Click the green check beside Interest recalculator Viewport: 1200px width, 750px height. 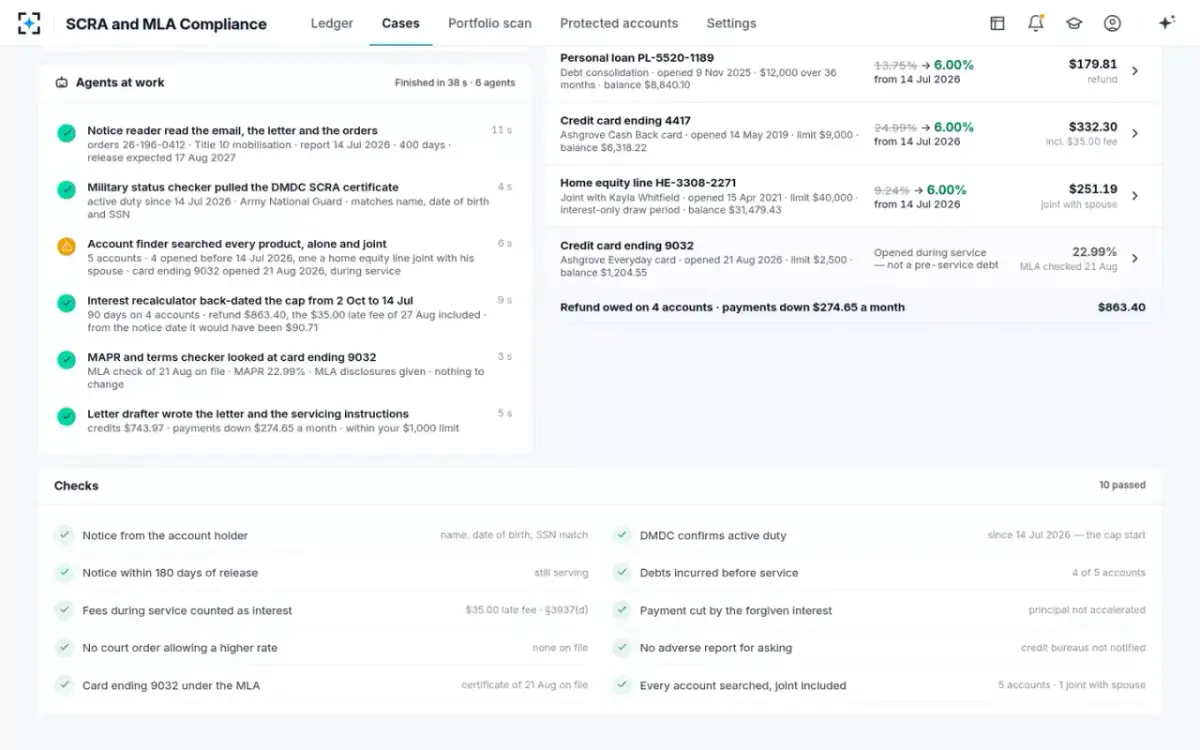[66, 302]
